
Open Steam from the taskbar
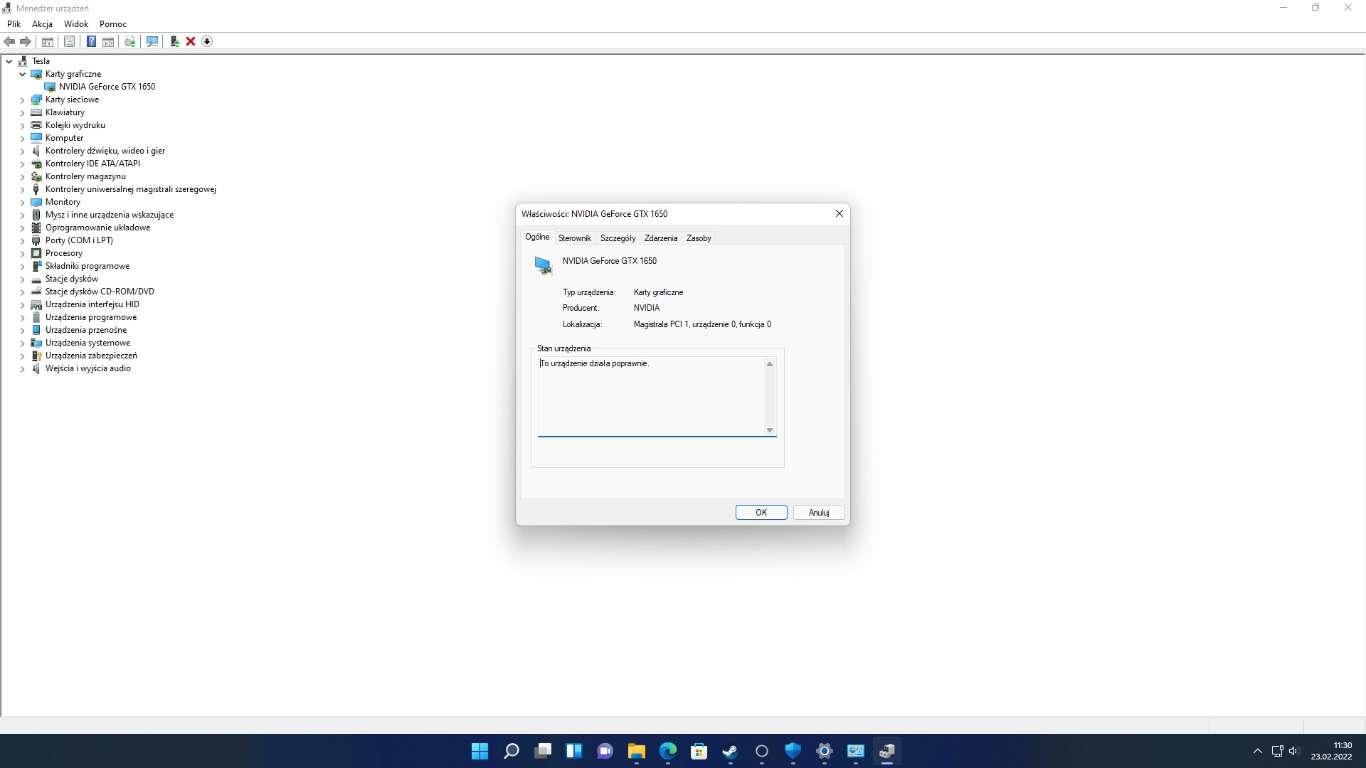[730, 751]
